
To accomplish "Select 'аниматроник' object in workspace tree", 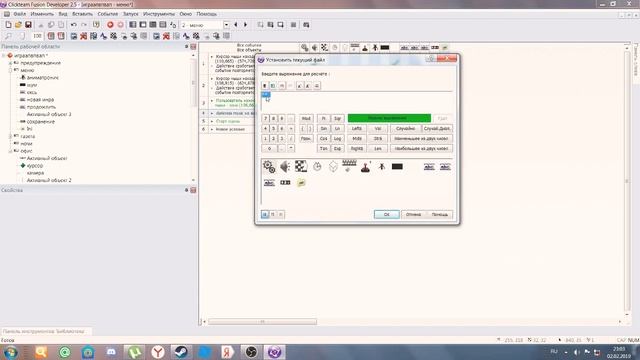I will pyautogui.click(x=42, y=78).
